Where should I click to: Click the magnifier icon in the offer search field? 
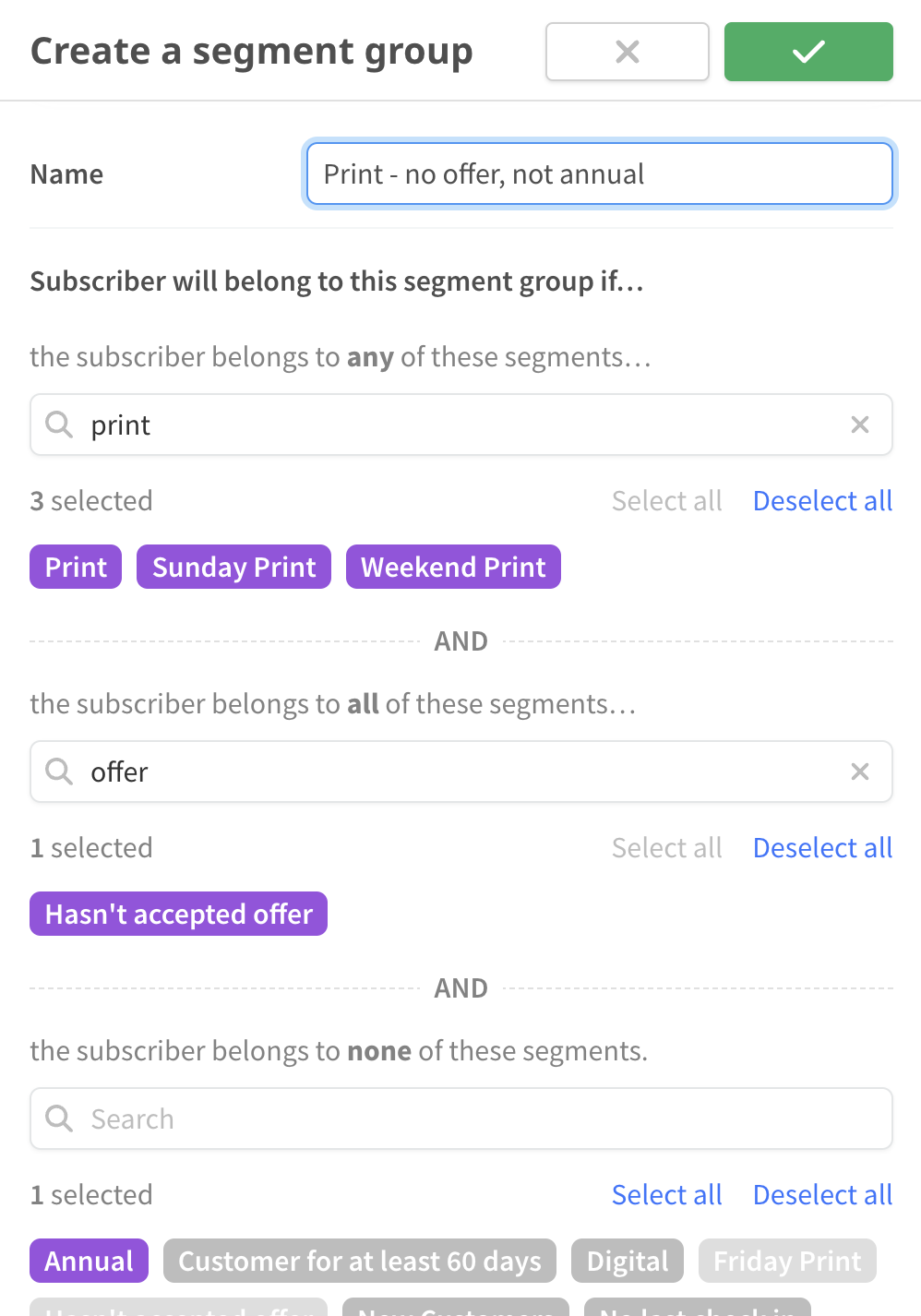pyautogui.click(x=59, y=772)
